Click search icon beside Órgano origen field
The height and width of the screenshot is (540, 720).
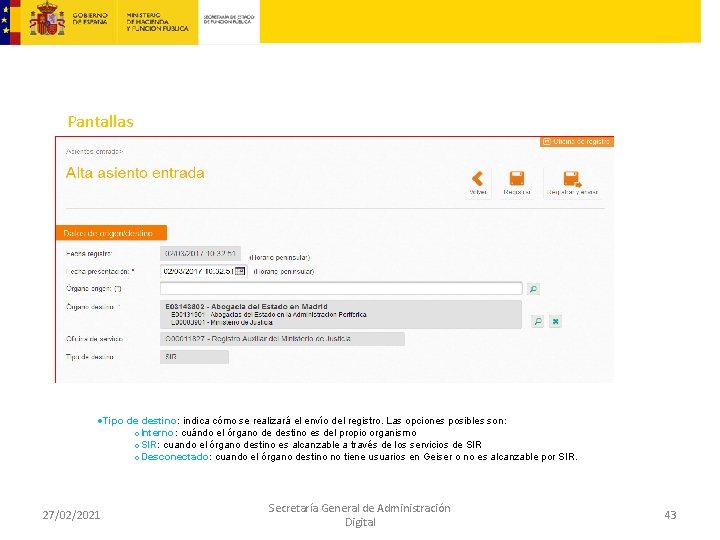click(x=533, y=289)
